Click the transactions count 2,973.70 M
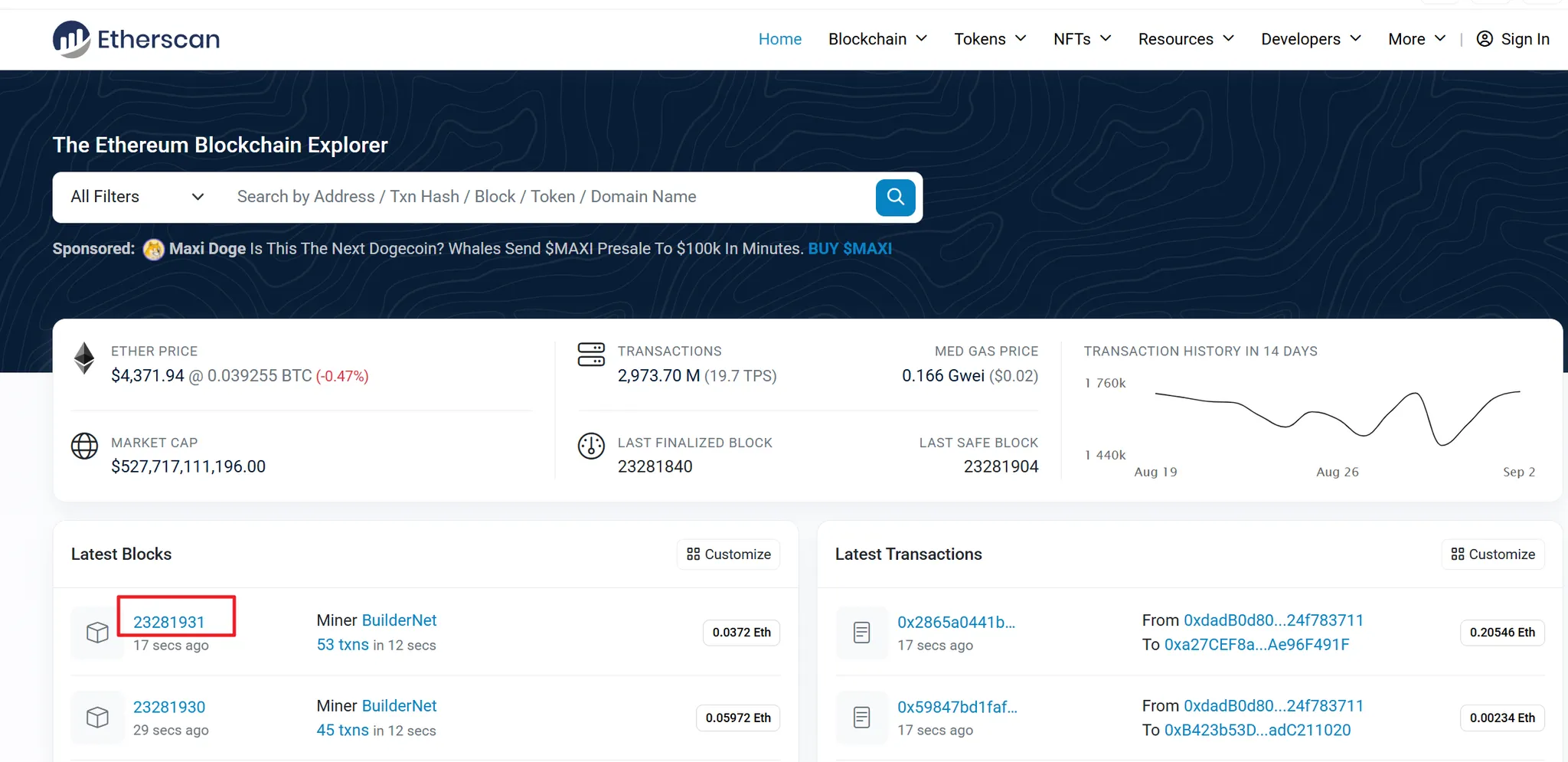This screenshot has height=762, width=1568. click(659, 376)
